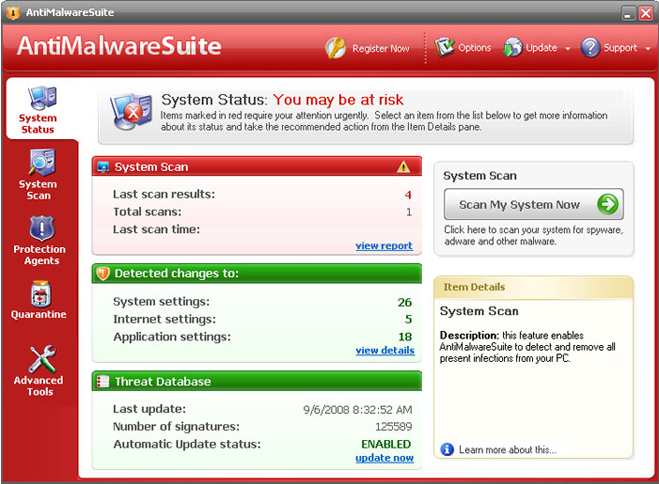Click shield icon in Detected changes header
This screenshot has height=484, width=659.
pyautogui.click(x=103, y=274)
